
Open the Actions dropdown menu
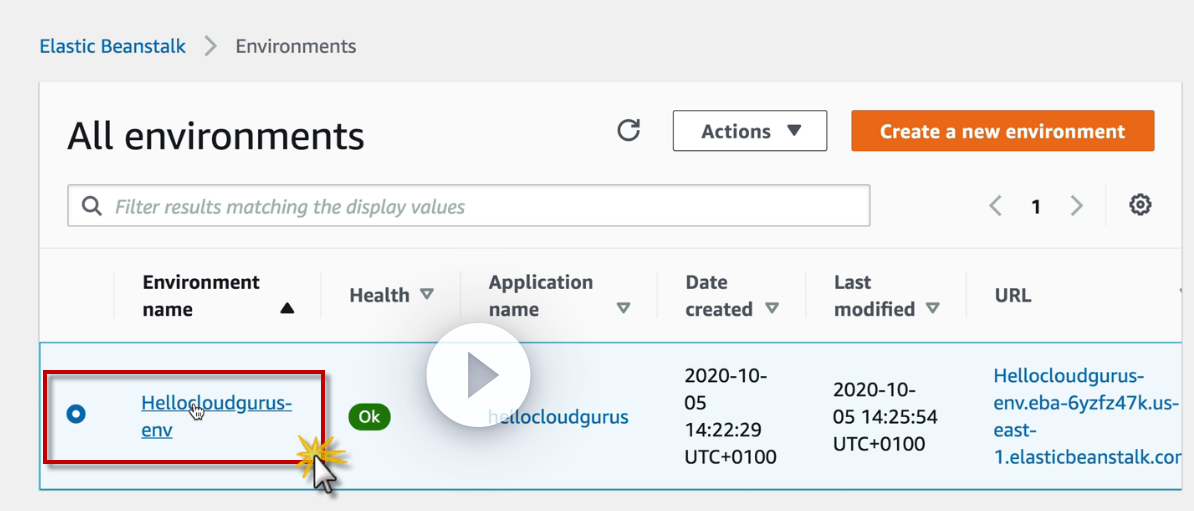point(749,131)
